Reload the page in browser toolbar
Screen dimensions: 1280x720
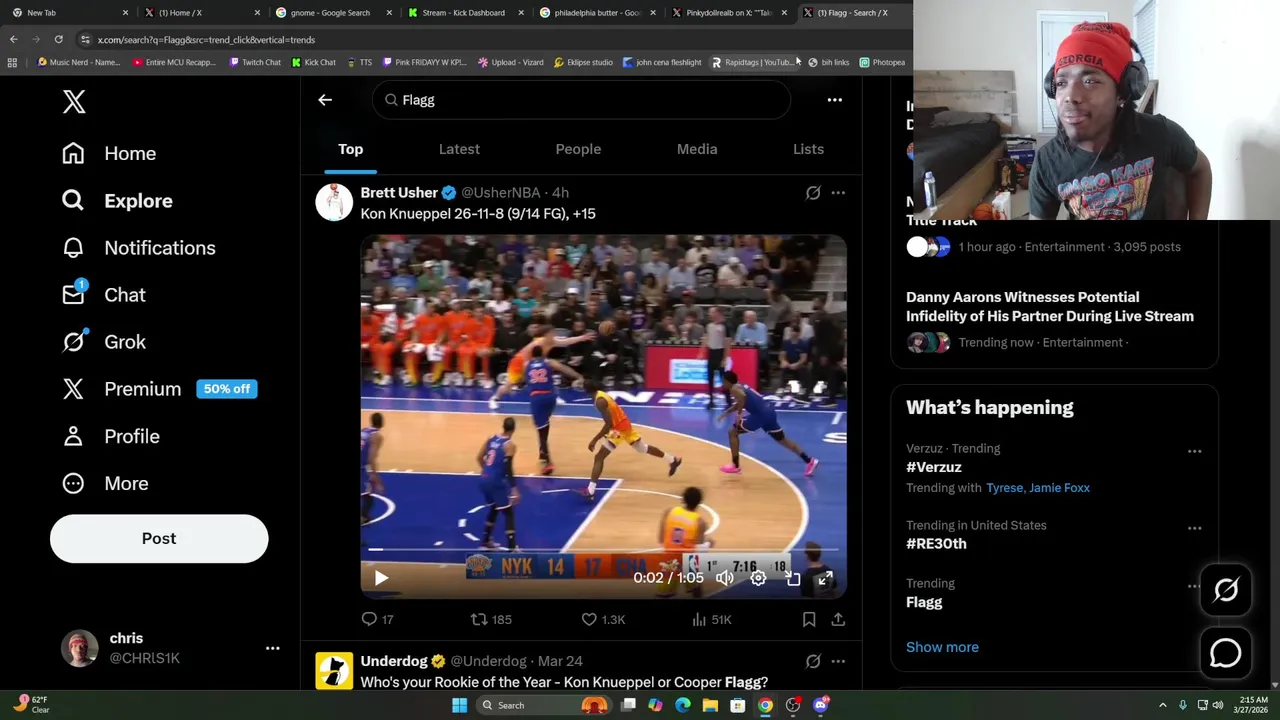(58, 39)
